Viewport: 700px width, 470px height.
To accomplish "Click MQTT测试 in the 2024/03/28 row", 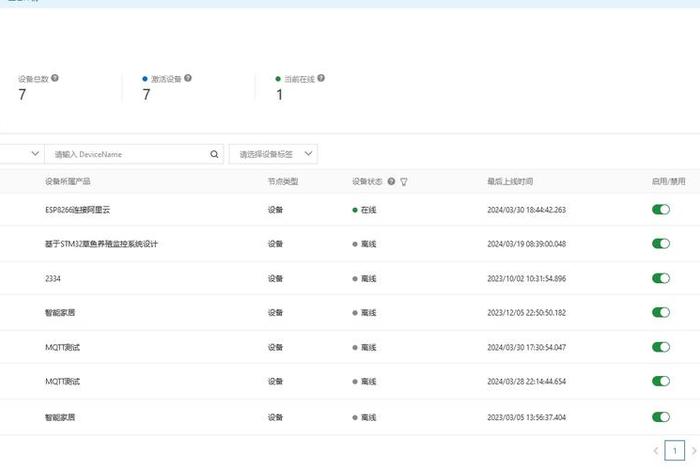I will (x=62, y=382).
